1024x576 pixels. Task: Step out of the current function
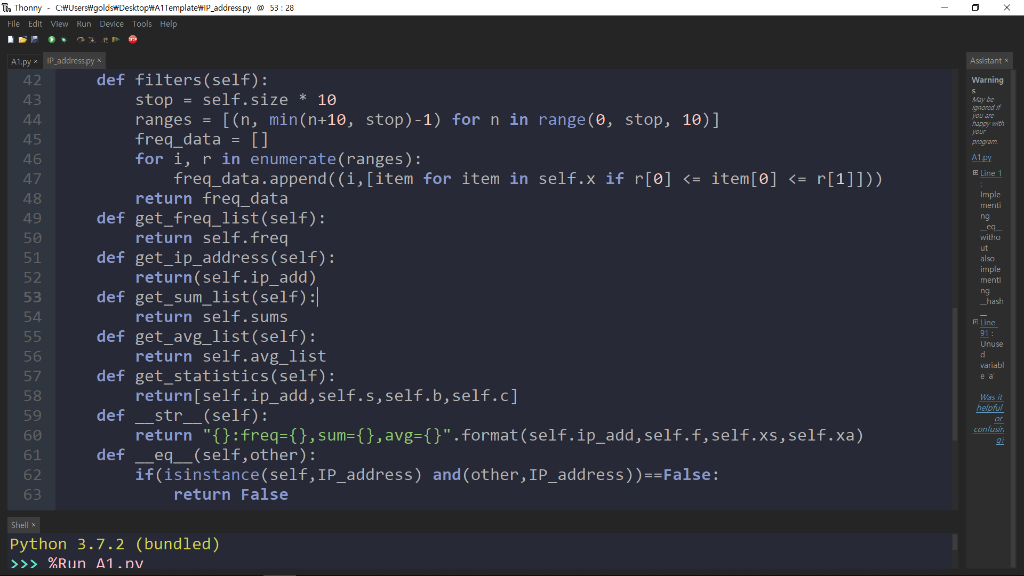(x=105, y=39)
